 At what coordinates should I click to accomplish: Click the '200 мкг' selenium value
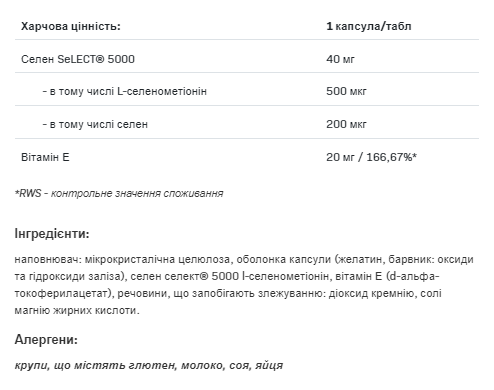click(x=346, y=124)
